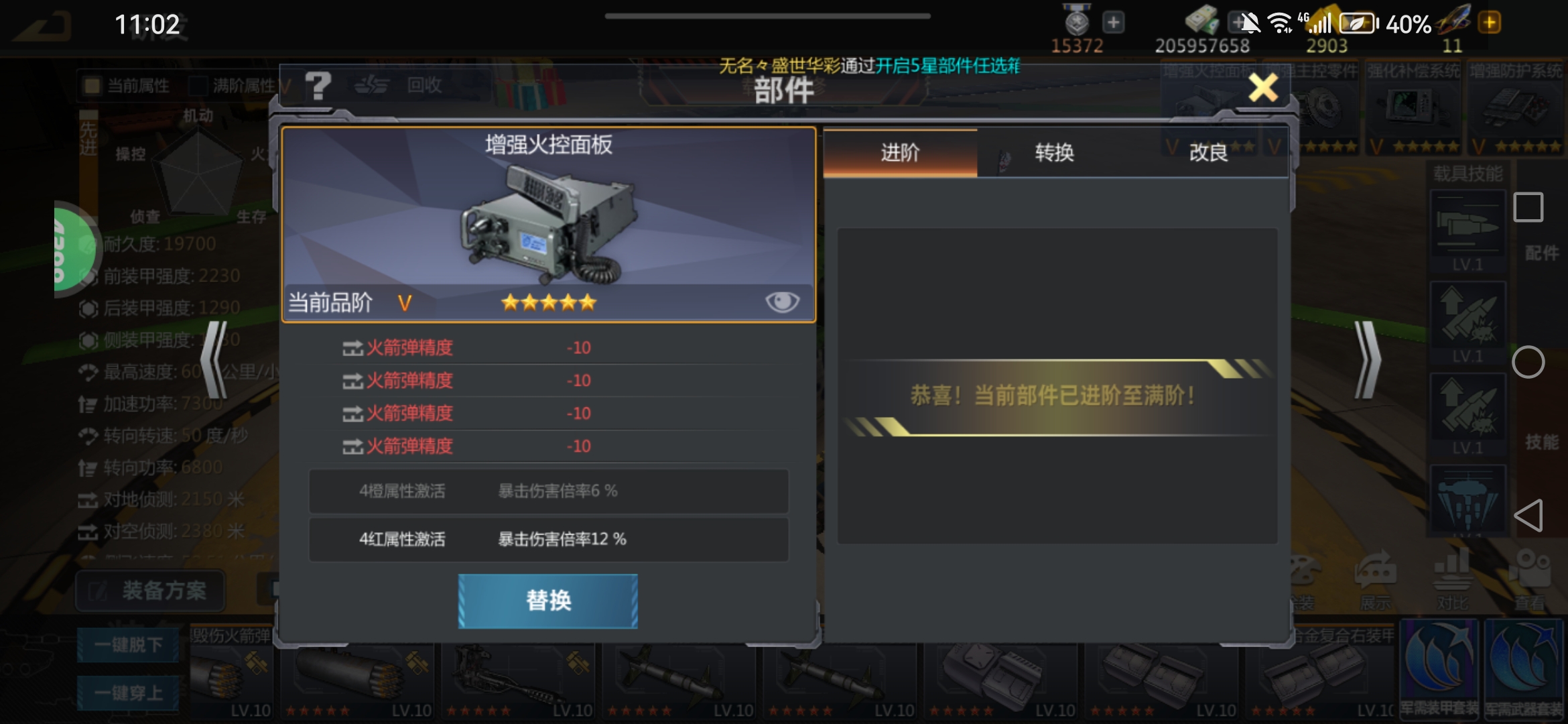
Task: Tap the Android home circle
Action: point(1528,362)
